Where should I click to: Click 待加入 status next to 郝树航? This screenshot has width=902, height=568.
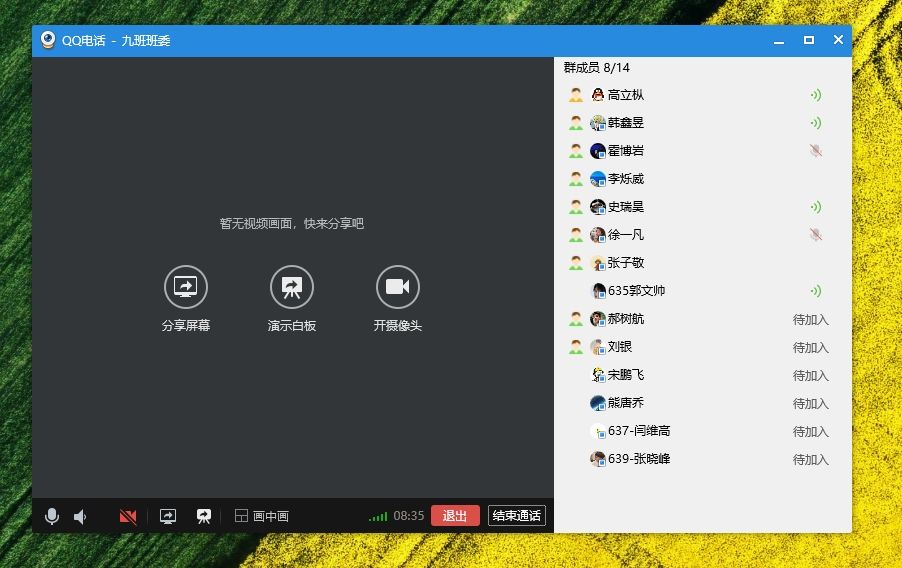point(810,320)
